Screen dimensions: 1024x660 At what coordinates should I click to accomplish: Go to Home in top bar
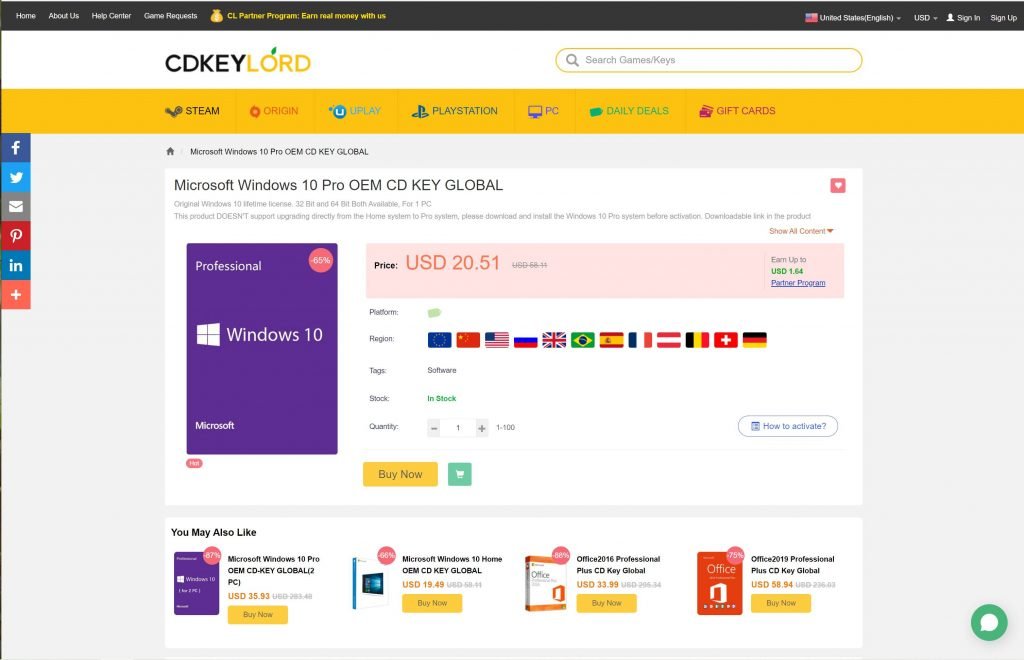click(25, 16)
